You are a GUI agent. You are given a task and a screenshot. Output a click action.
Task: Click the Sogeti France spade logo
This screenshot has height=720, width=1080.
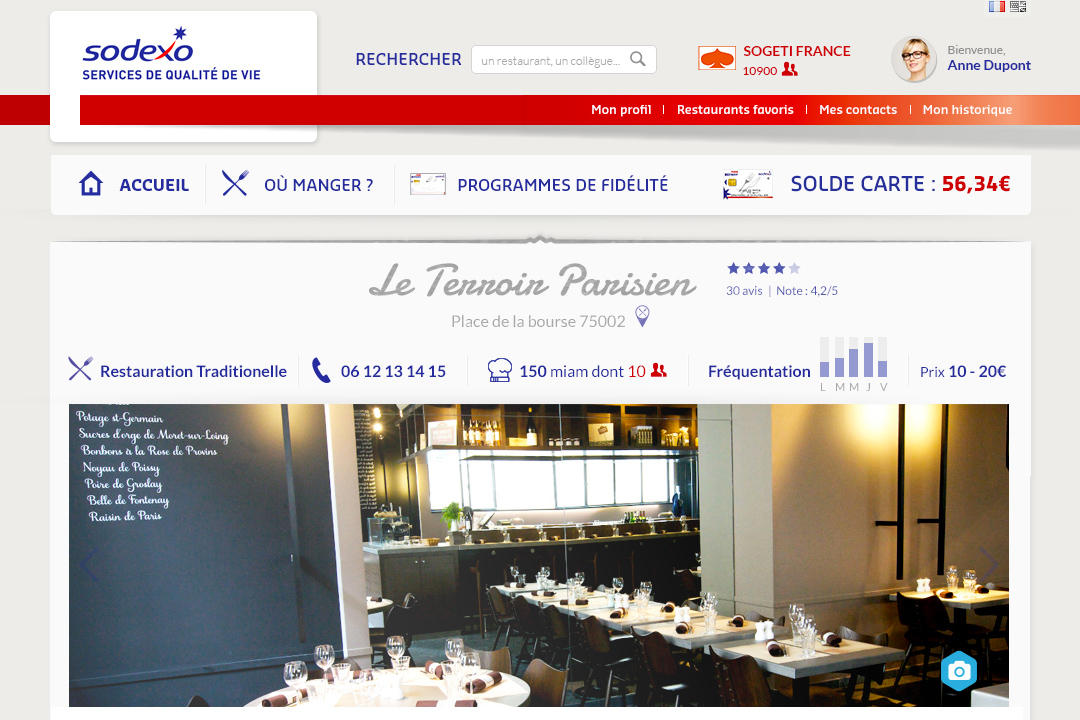point(717,59)
